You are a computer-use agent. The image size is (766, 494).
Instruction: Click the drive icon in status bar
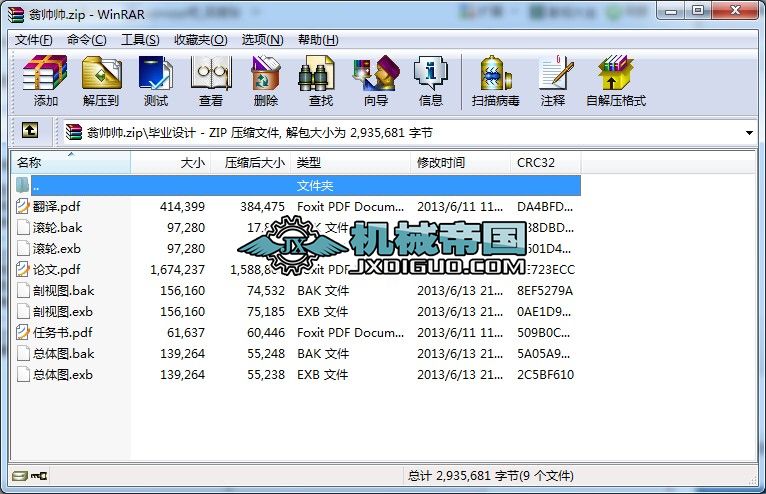(x=20, y=475)
